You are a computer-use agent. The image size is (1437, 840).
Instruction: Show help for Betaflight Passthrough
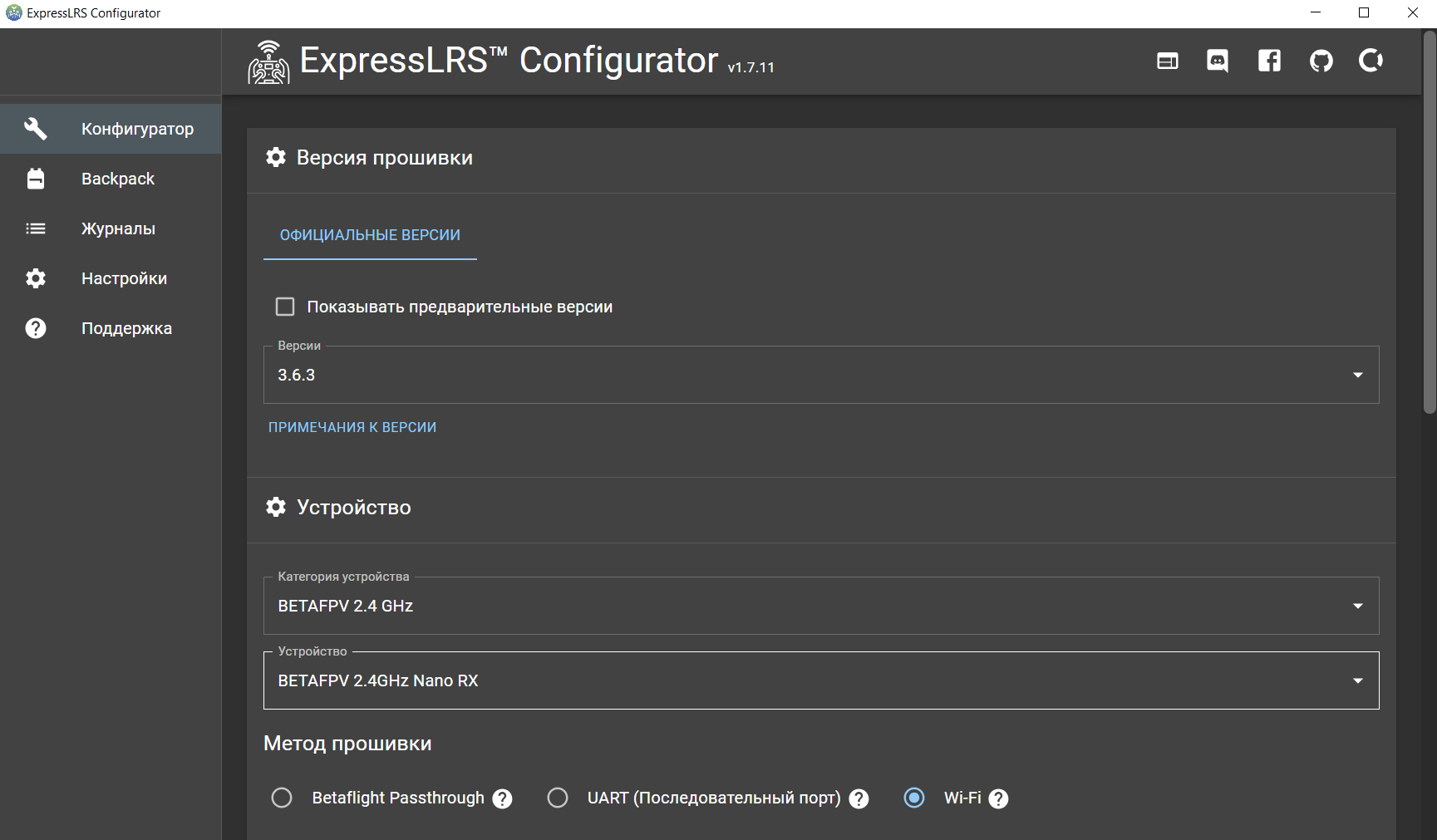(x=502, y=798)
